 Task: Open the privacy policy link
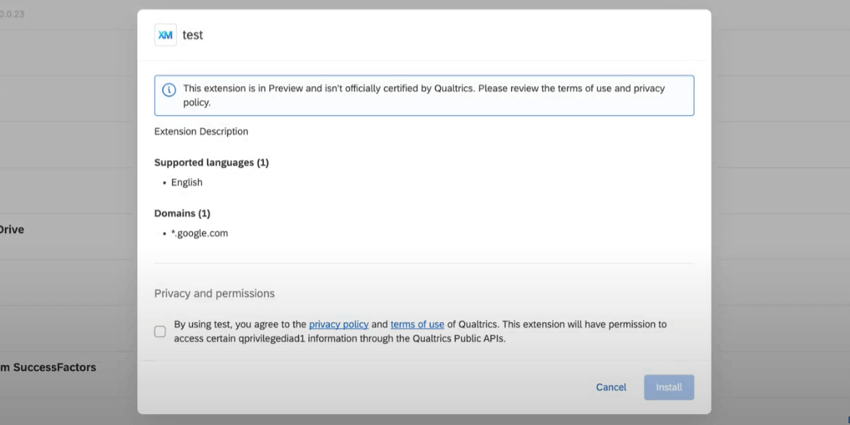point(338,324)
